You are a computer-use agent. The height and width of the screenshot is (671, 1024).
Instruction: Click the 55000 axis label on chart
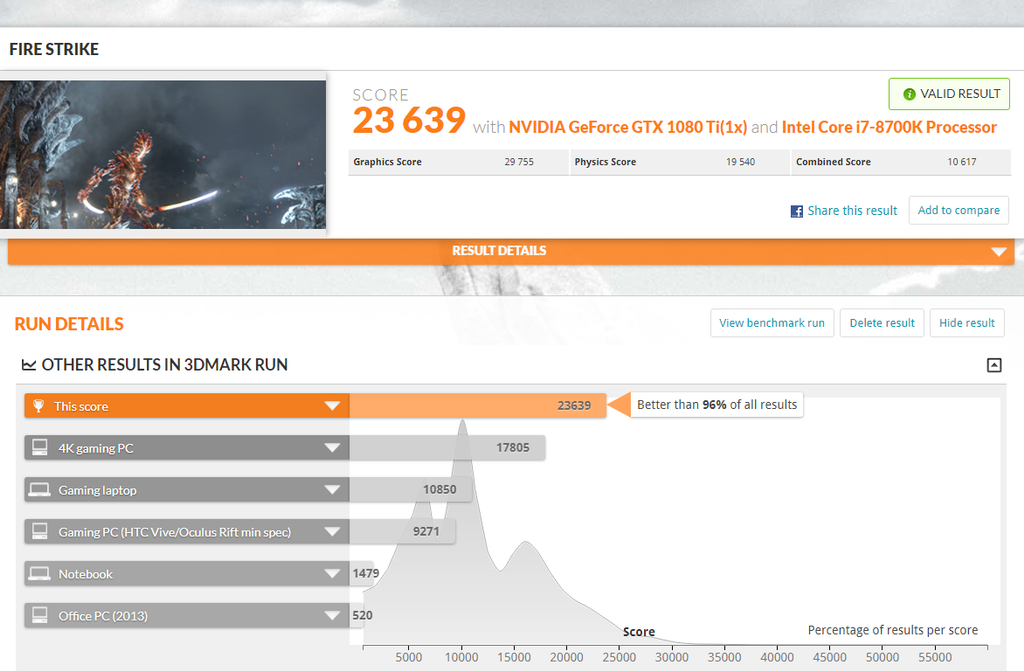pyautogui.click(x=935, y=657)
